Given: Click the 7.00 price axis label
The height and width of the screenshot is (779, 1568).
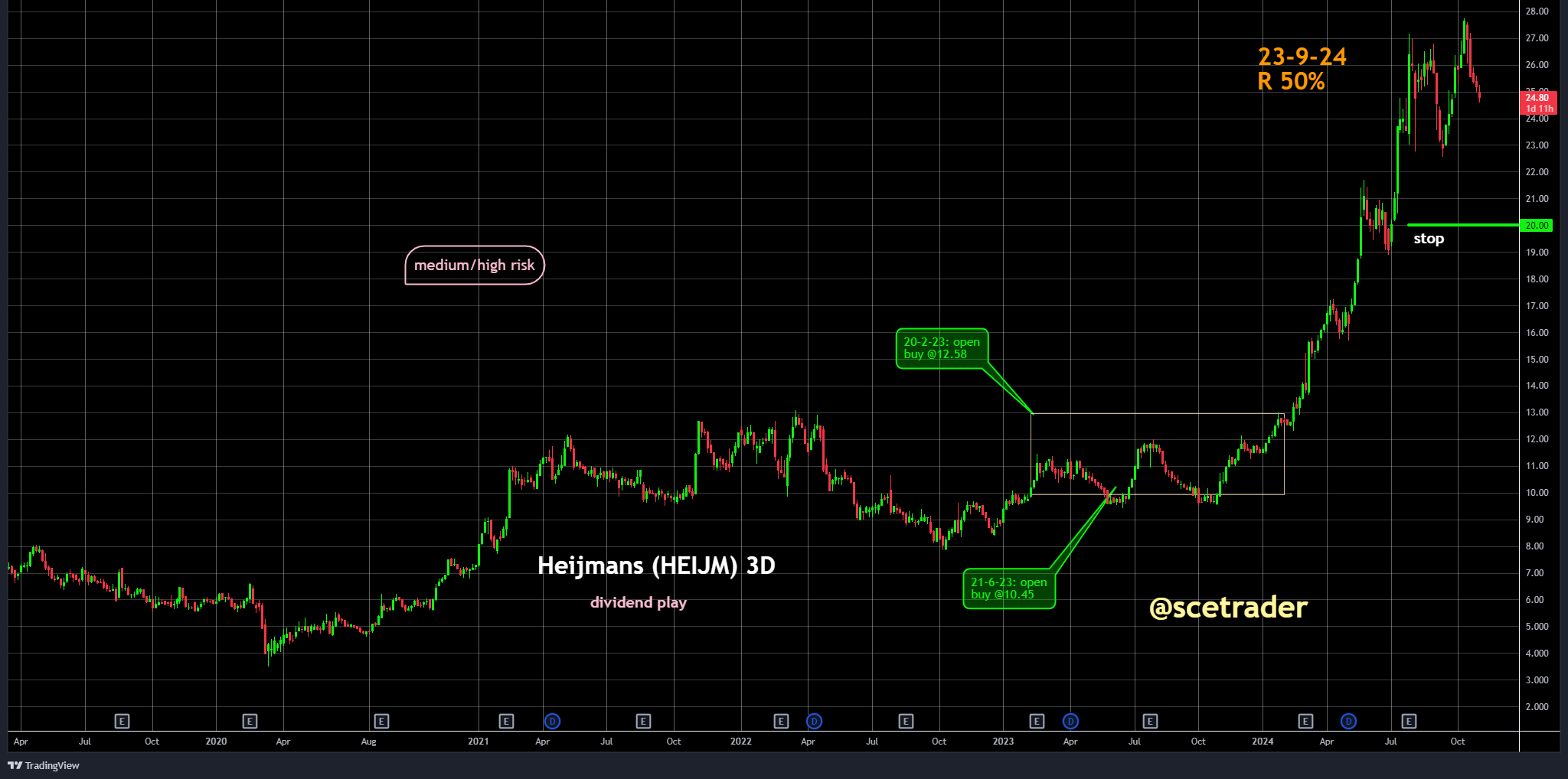Looking at the screenshot, I should (x=1537, y=573).
